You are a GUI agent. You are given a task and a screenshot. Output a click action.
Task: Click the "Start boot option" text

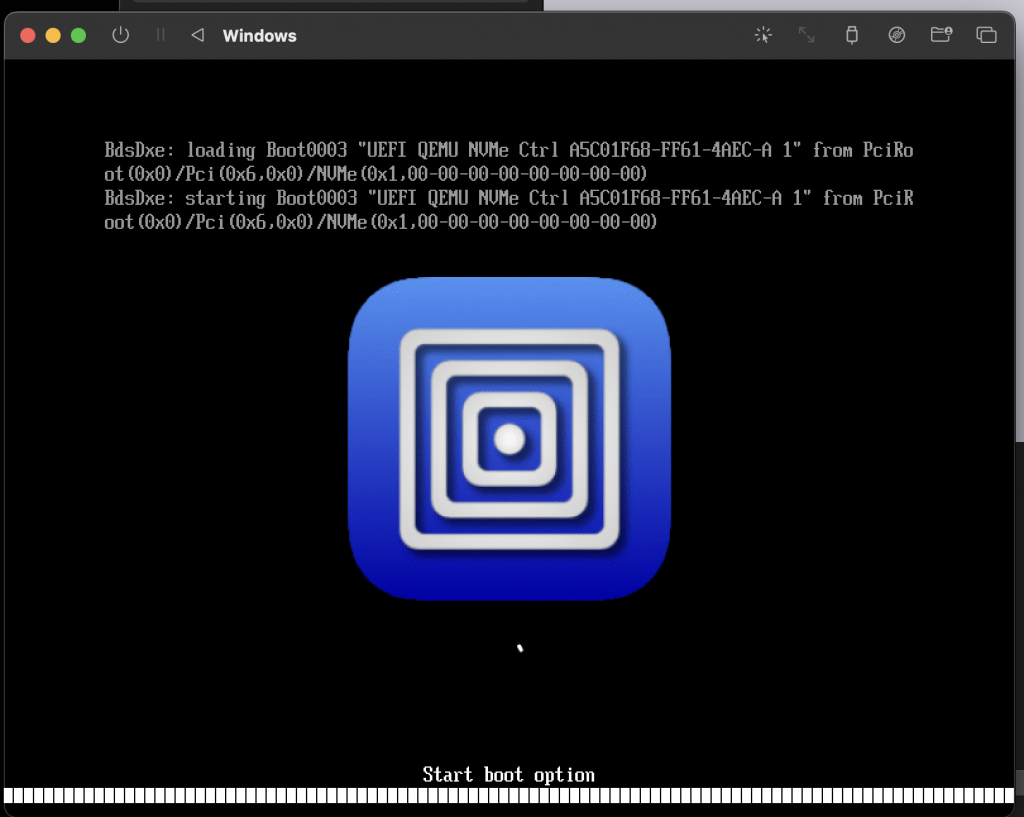pos(508,775)
